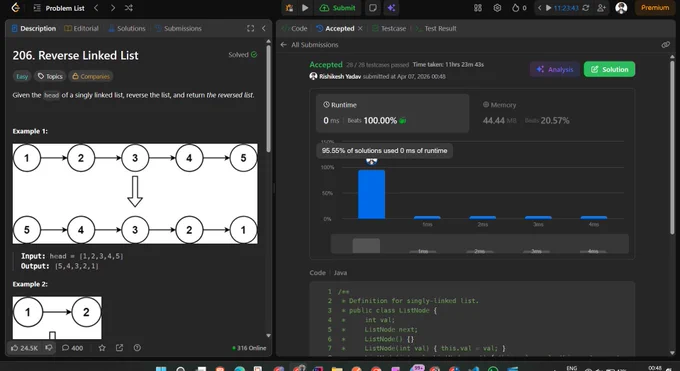
Task: Go to the previous problem arrow
Action: tap(96, 8)
